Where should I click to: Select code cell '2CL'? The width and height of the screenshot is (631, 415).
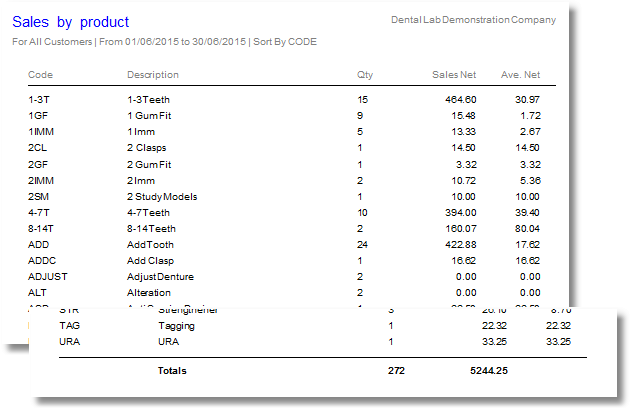[x=37, y=148]
